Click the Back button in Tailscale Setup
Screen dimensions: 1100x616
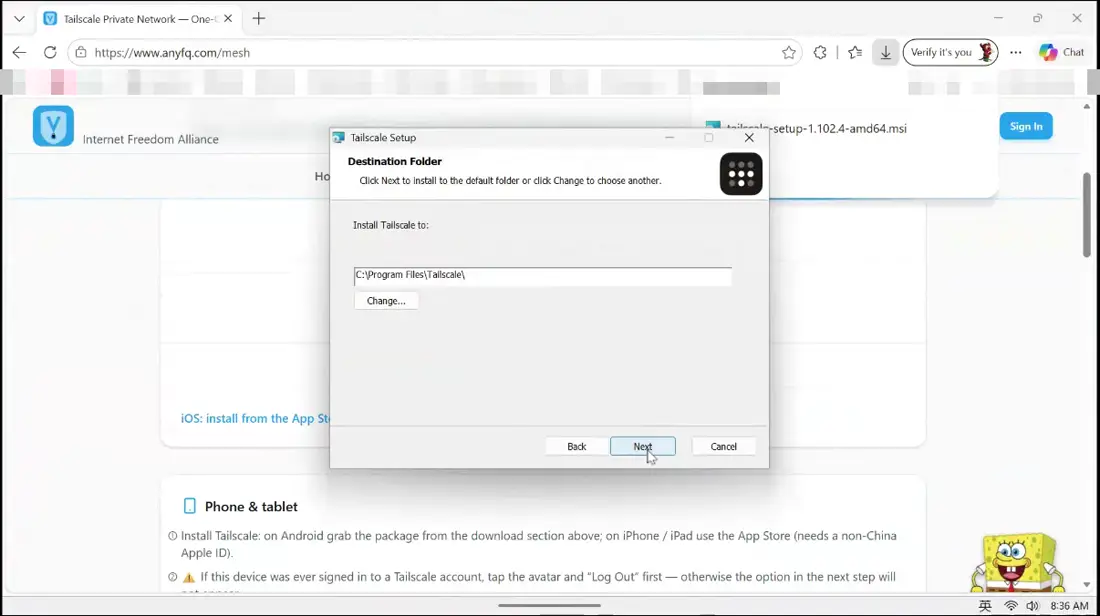point(576,446)
